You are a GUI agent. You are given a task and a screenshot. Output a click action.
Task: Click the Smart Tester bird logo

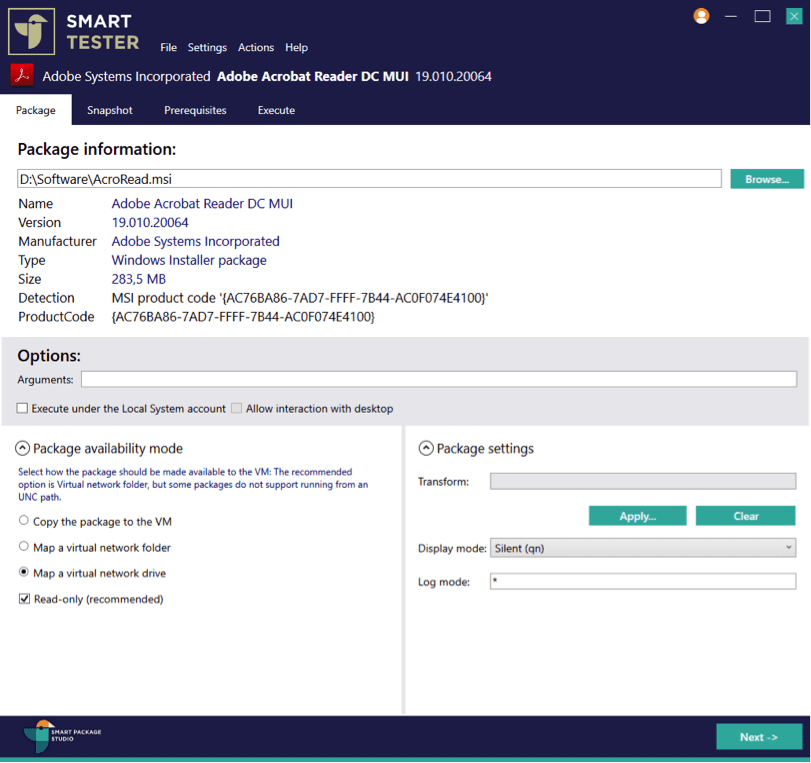32,32
